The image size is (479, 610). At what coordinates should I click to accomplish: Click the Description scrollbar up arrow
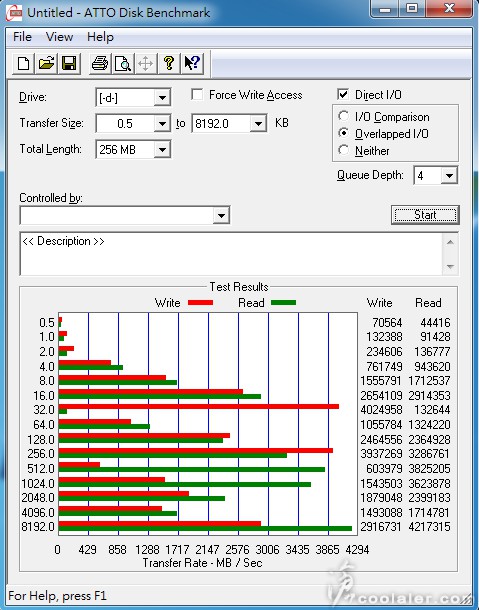tap(450, 242)
